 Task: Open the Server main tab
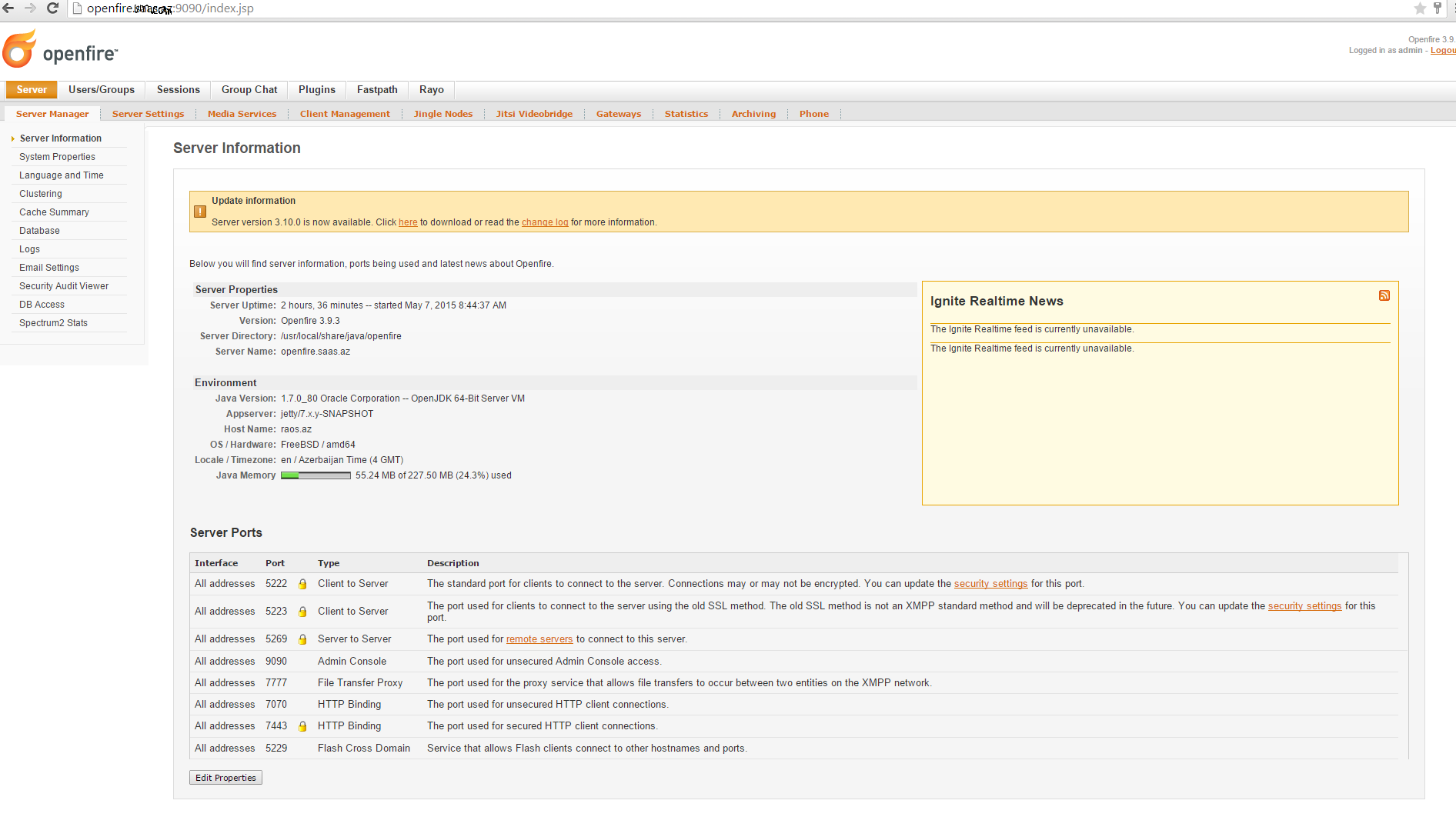(x=32, y=90)
